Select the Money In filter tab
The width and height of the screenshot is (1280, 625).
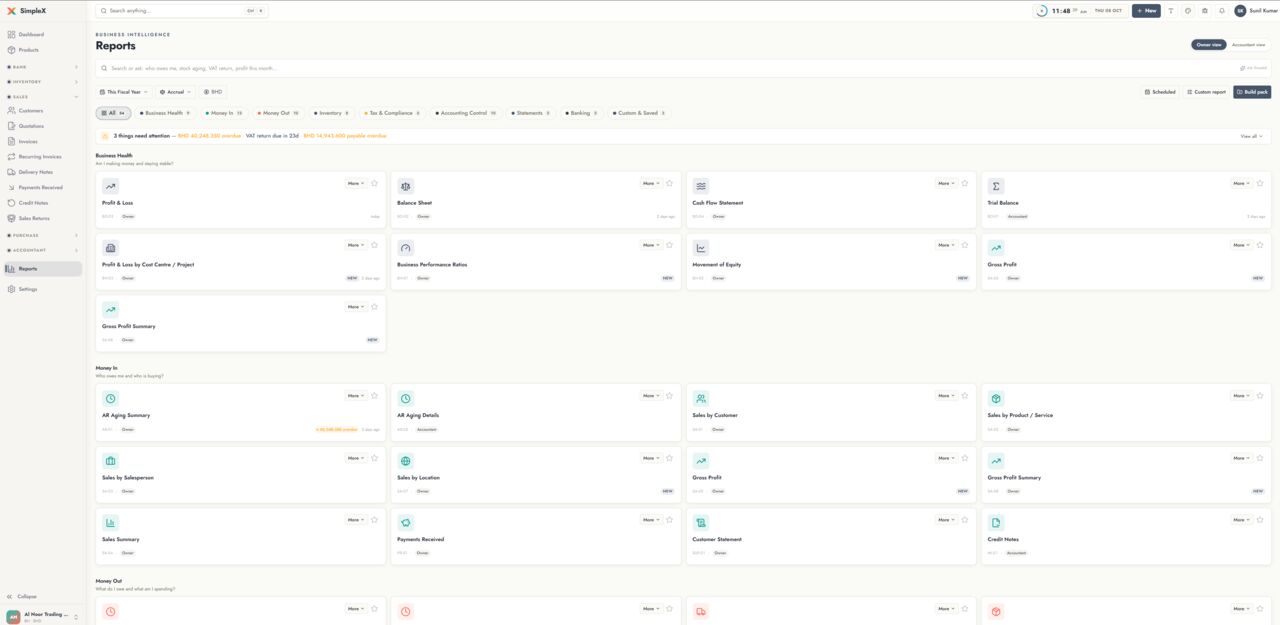click(224, 113)
